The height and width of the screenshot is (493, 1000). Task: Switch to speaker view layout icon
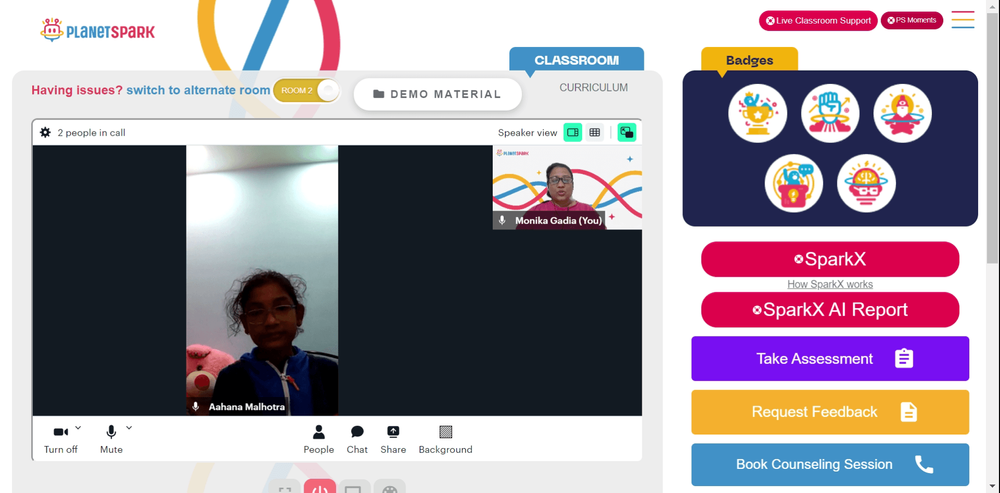(x=573, y=133)
